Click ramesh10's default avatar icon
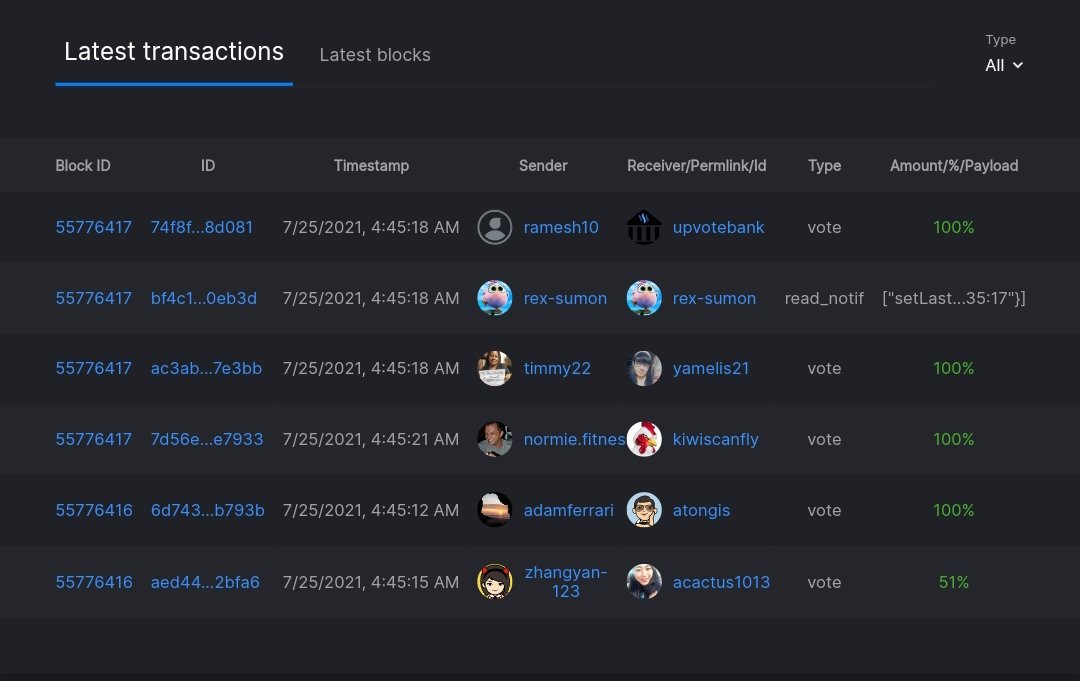This screenshot has width=1080, height=681. pyautogui.click(x=495, y=228)
